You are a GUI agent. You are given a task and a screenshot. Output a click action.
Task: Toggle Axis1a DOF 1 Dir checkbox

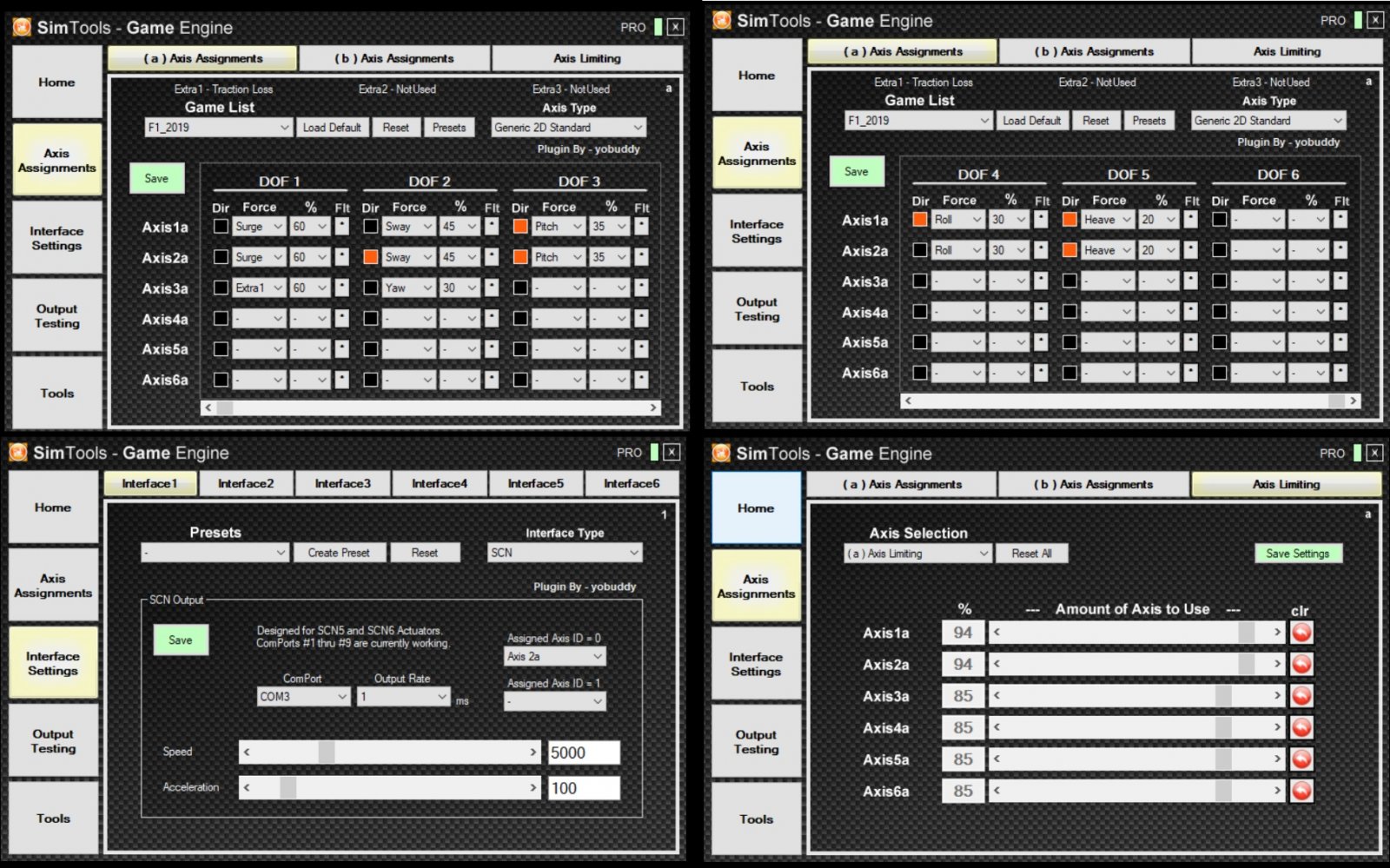221,226
